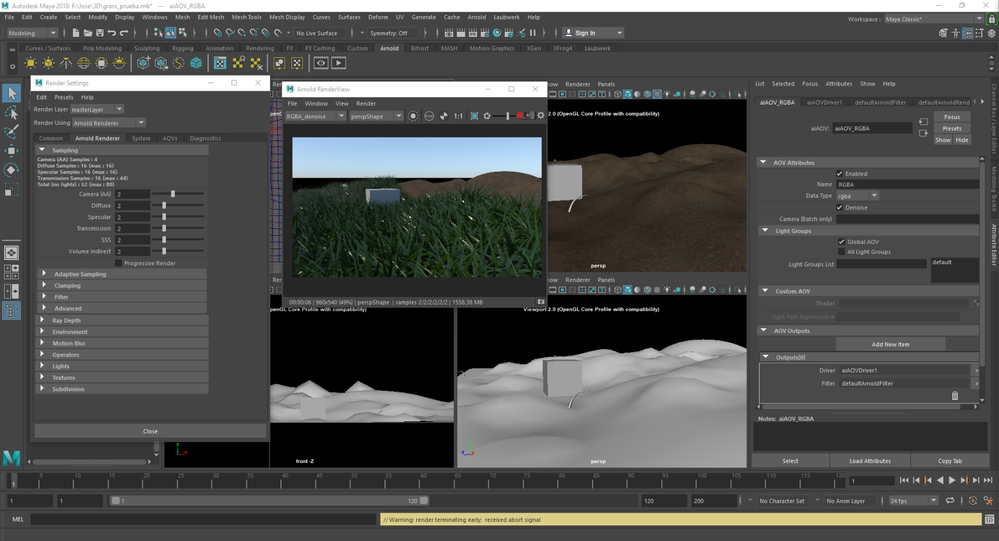Open Arnold RenderView using the eye shelf icon
Screen dimensions: 999x541
(x=320, y=62)
